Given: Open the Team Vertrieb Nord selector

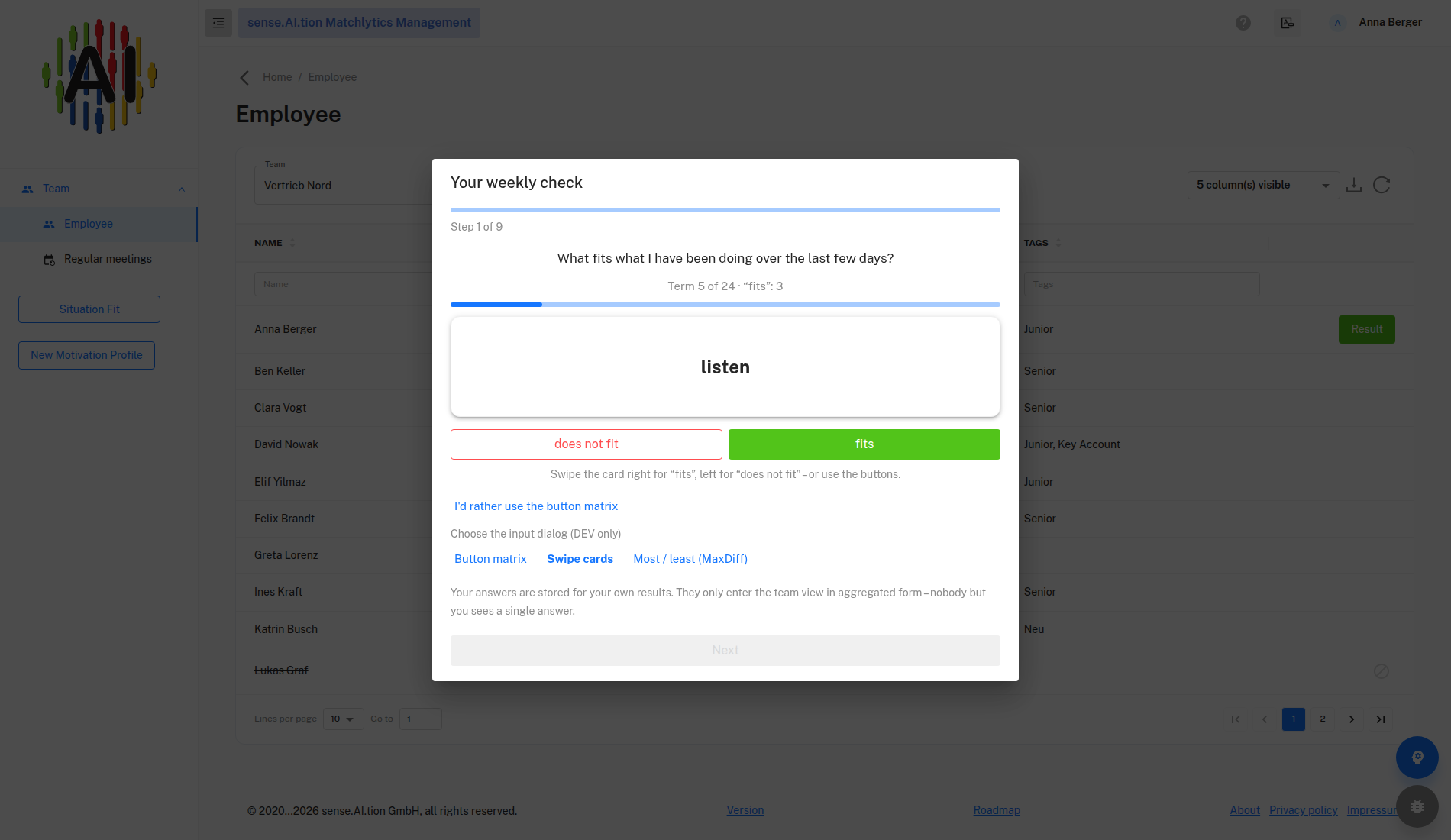Looking at the screenshot, I should (344, 186).
